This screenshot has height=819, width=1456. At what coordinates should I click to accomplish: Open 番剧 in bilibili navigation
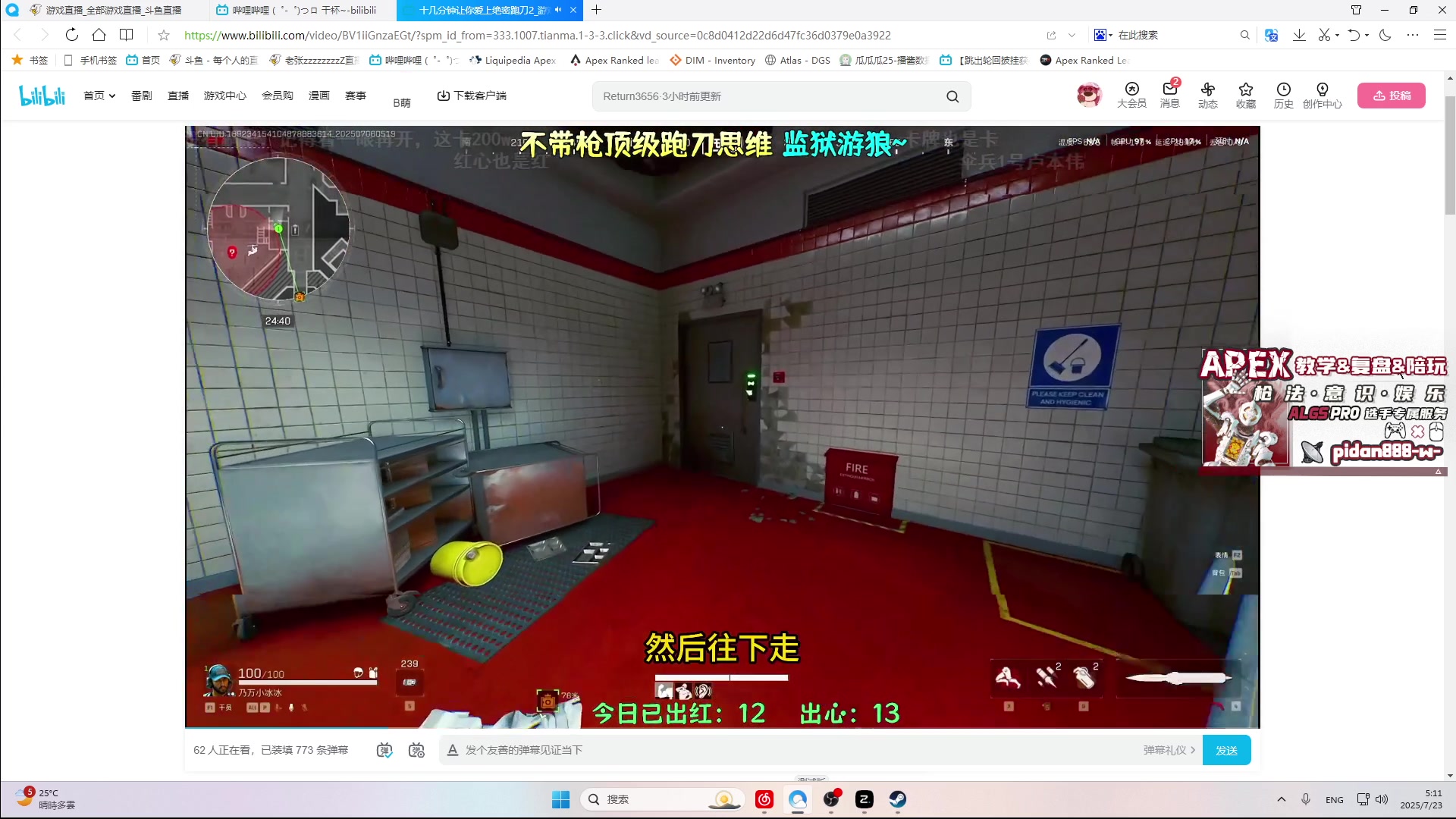[x=141, y=96]
